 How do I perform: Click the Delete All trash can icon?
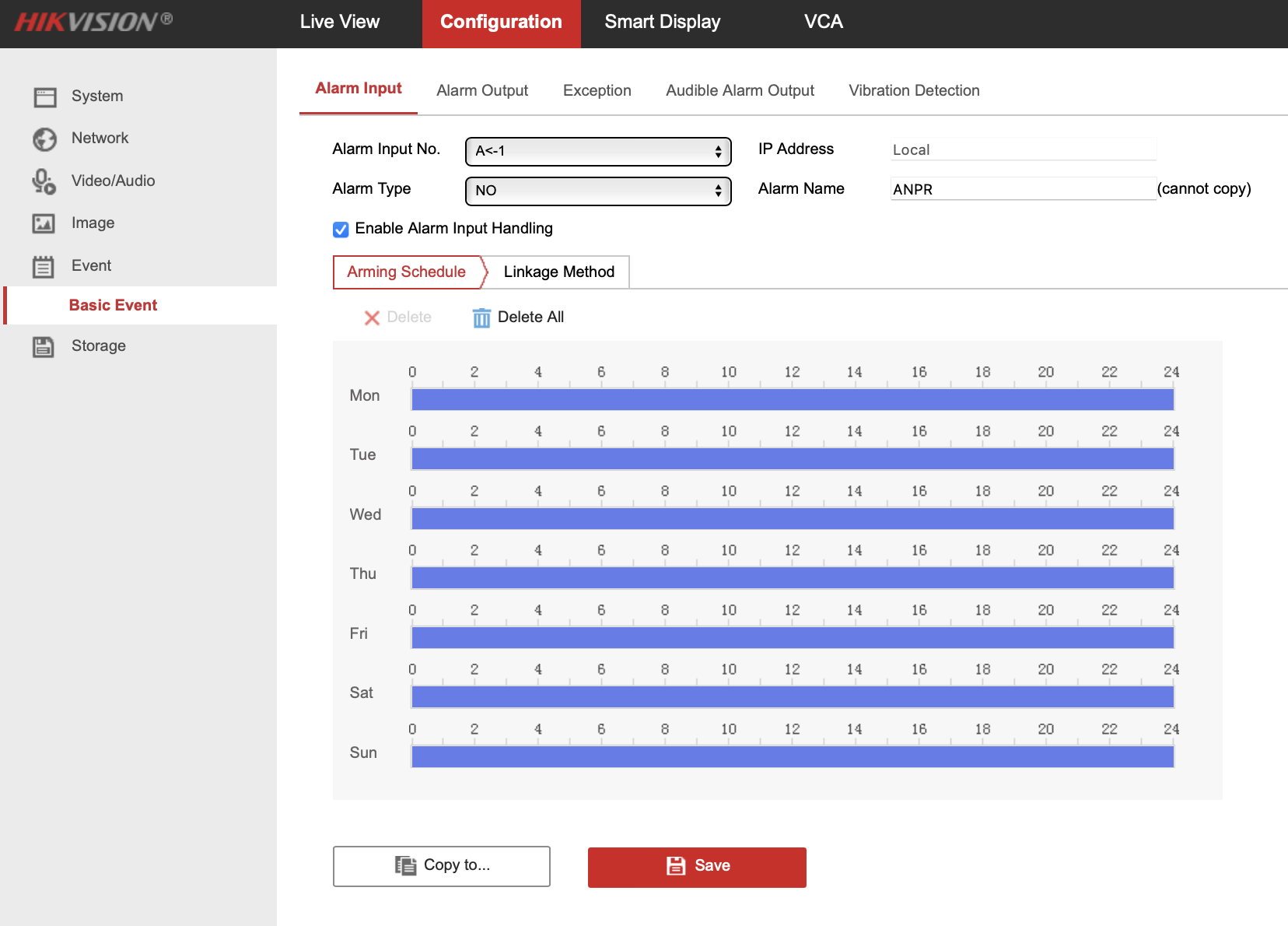(481, 317)
